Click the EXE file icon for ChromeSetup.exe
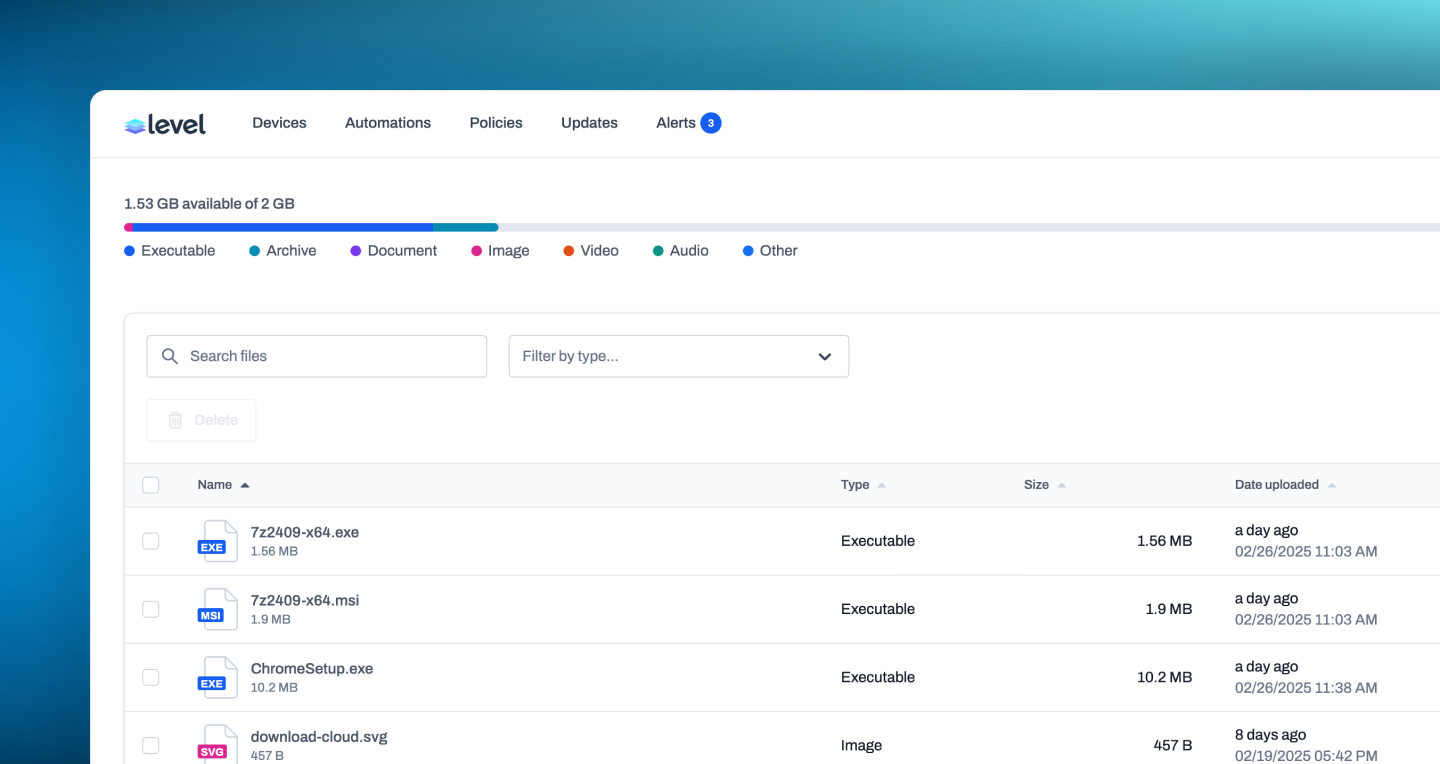Viewport: 1440px width, 764px height. tap(218, 677)
